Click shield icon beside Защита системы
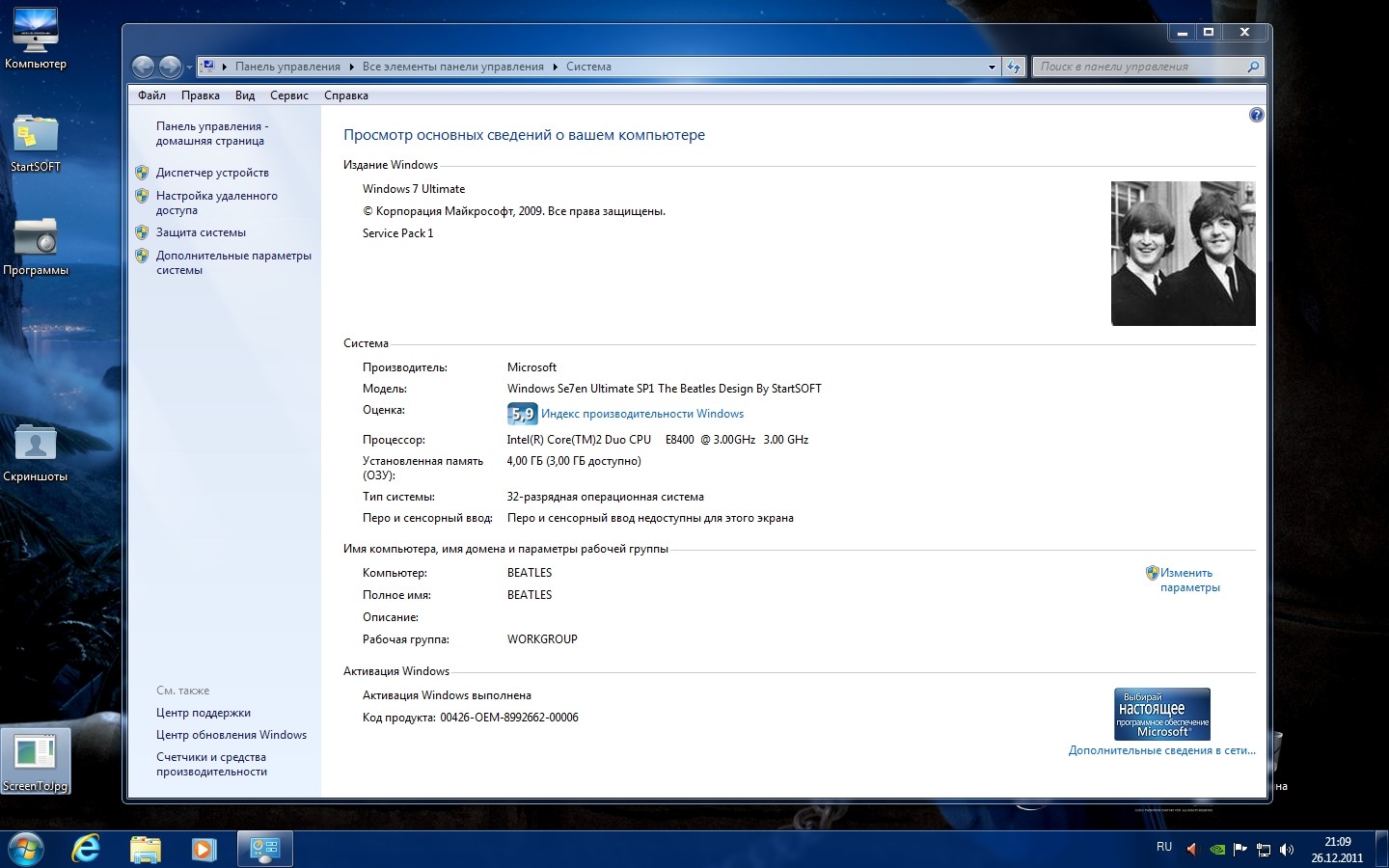The image size is (1389, 868). click(x=142, y=232)
